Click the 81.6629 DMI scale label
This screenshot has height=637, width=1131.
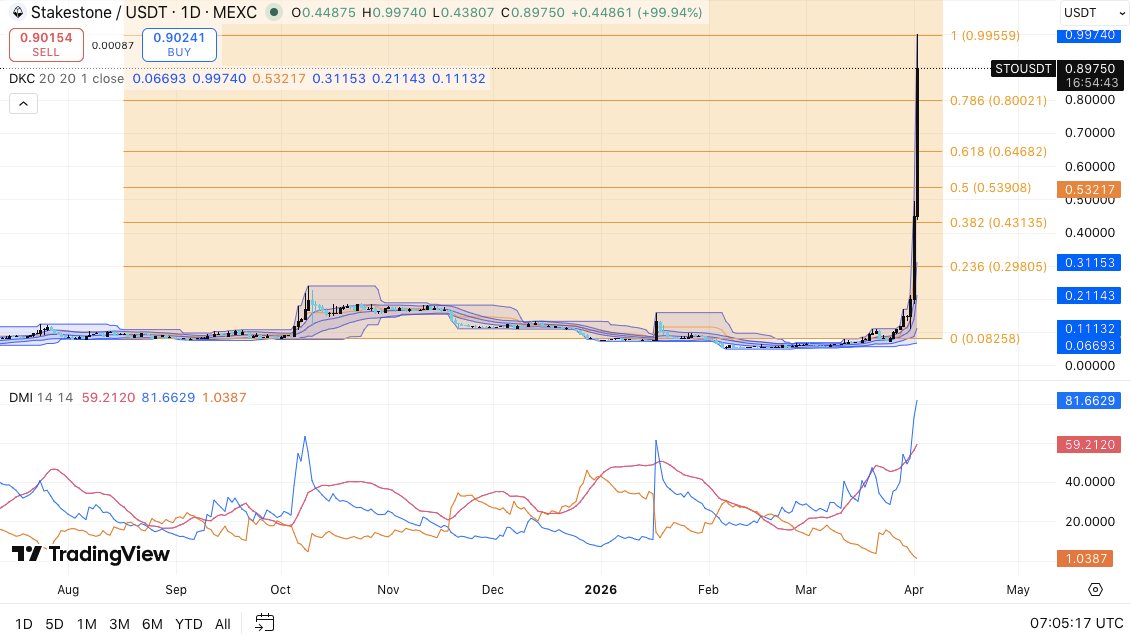tap(1088, 401)
